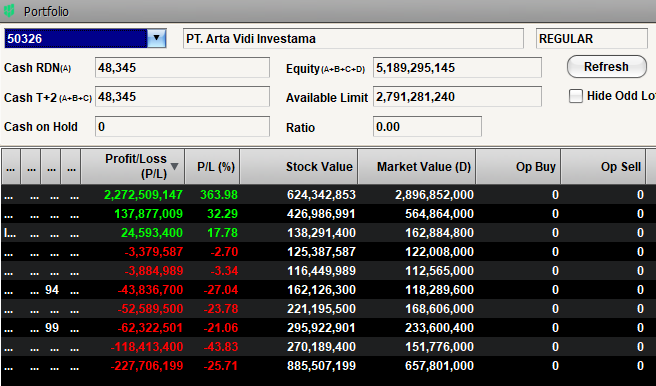Select the P/L percent -25.71
The width and height of the screenshot is (656, 386).
[220, 366]
